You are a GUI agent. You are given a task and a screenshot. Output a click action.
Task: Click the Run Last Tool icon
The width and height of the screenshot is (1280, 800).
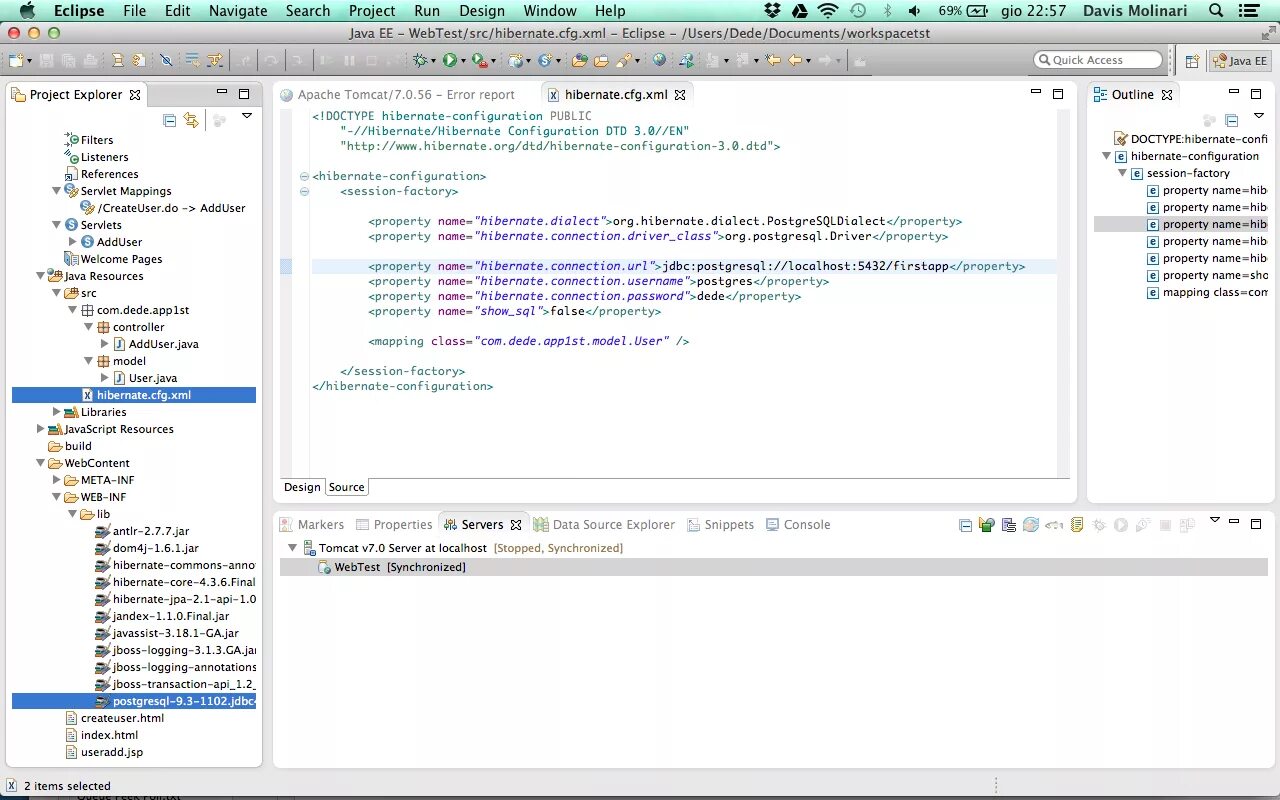click(x=478, y=61)
